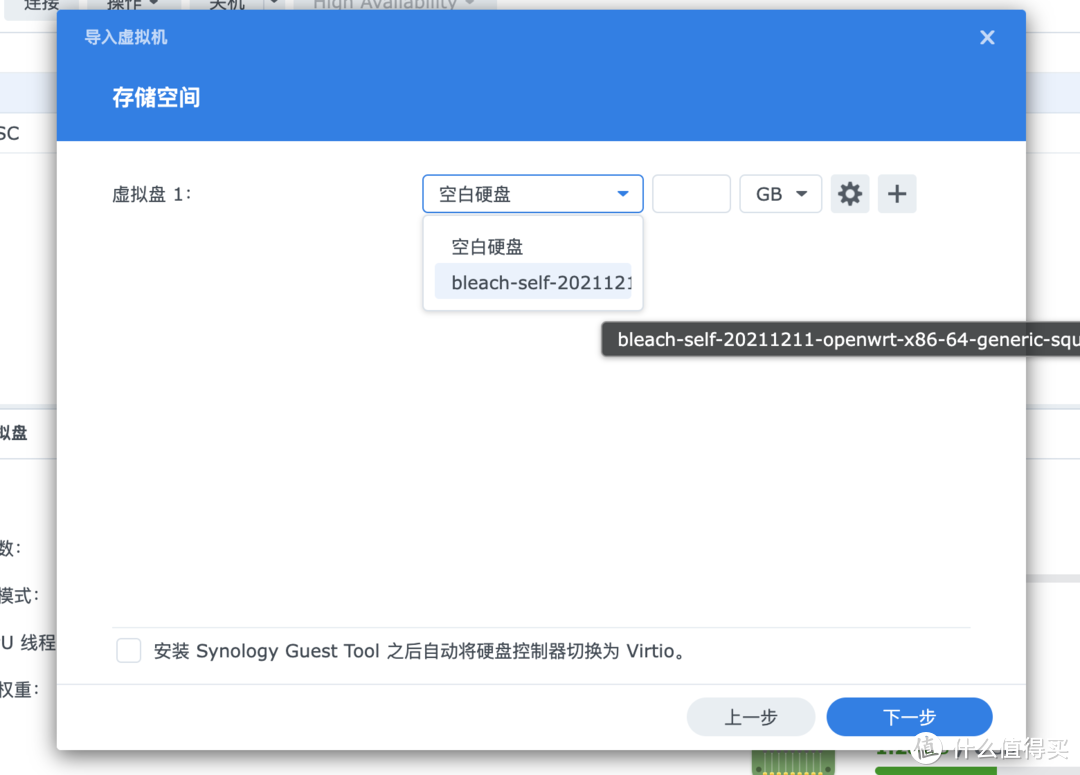The height and width of the screenshot is (775, 1080).
Task: Click the 下一步 button
Action: tap(908, 717)
